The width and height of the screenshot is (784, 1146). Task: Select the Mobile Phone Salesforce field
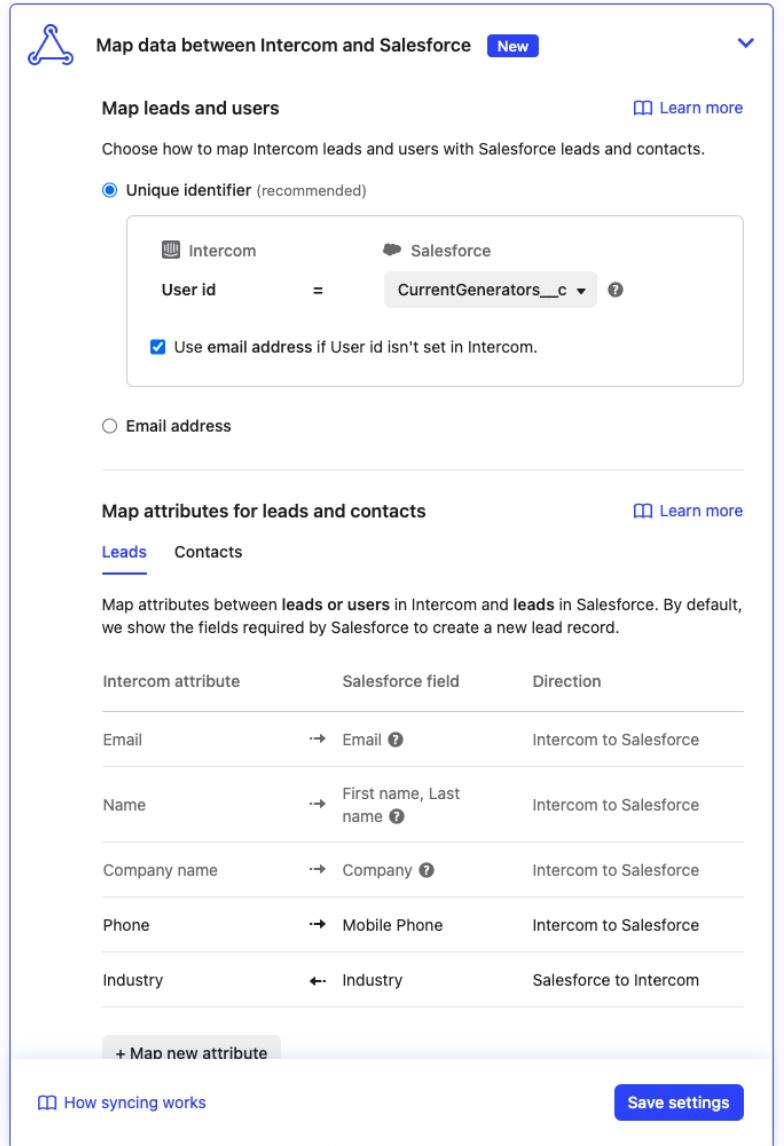[x=392, y=925]
